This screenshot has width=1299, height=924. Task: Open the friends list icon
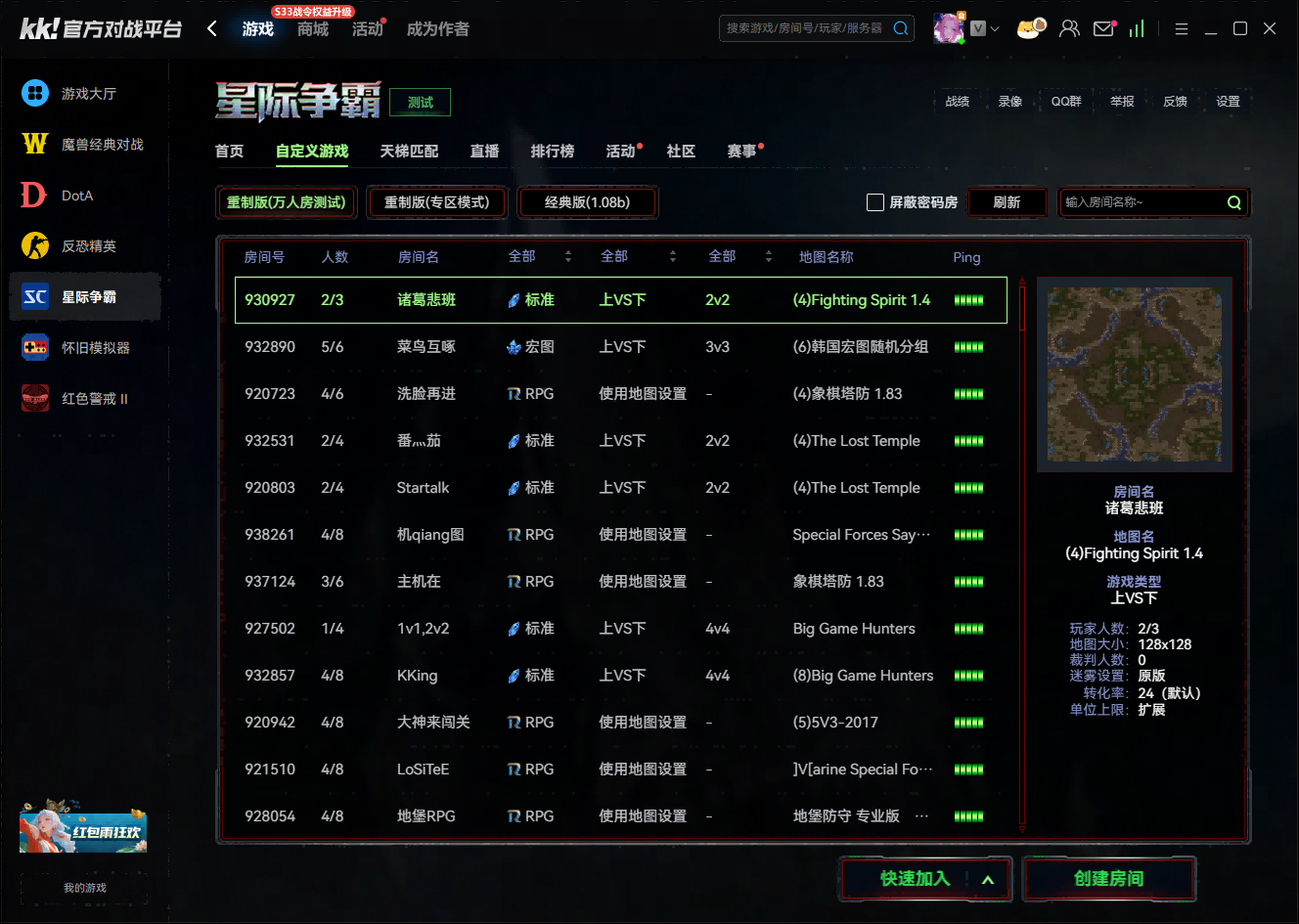pyautogui.click(x=1069, y=28)
